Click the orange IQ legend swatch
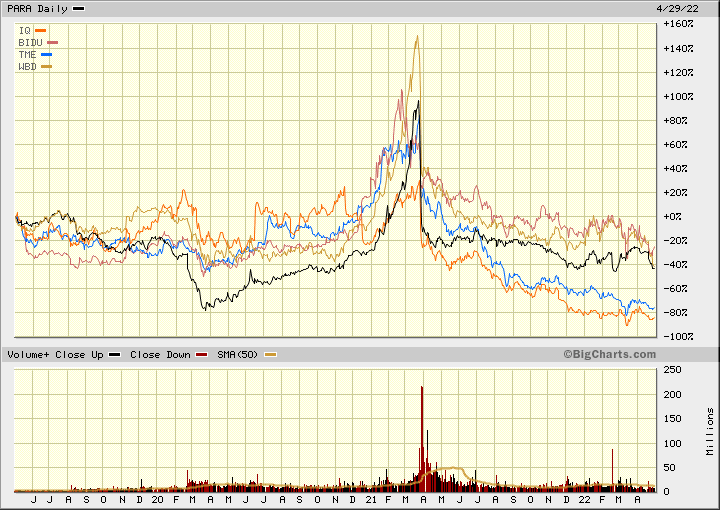The image size is (720, 510). 40,31
